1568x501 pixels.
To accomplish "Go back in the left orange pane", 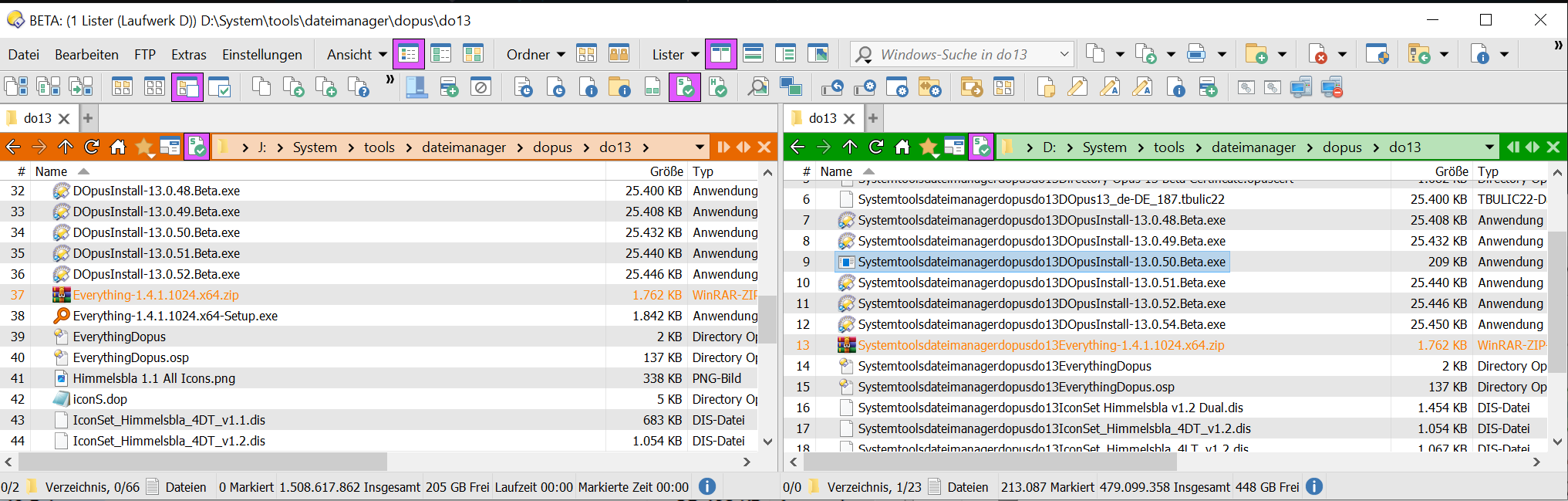I will point(13,147).
